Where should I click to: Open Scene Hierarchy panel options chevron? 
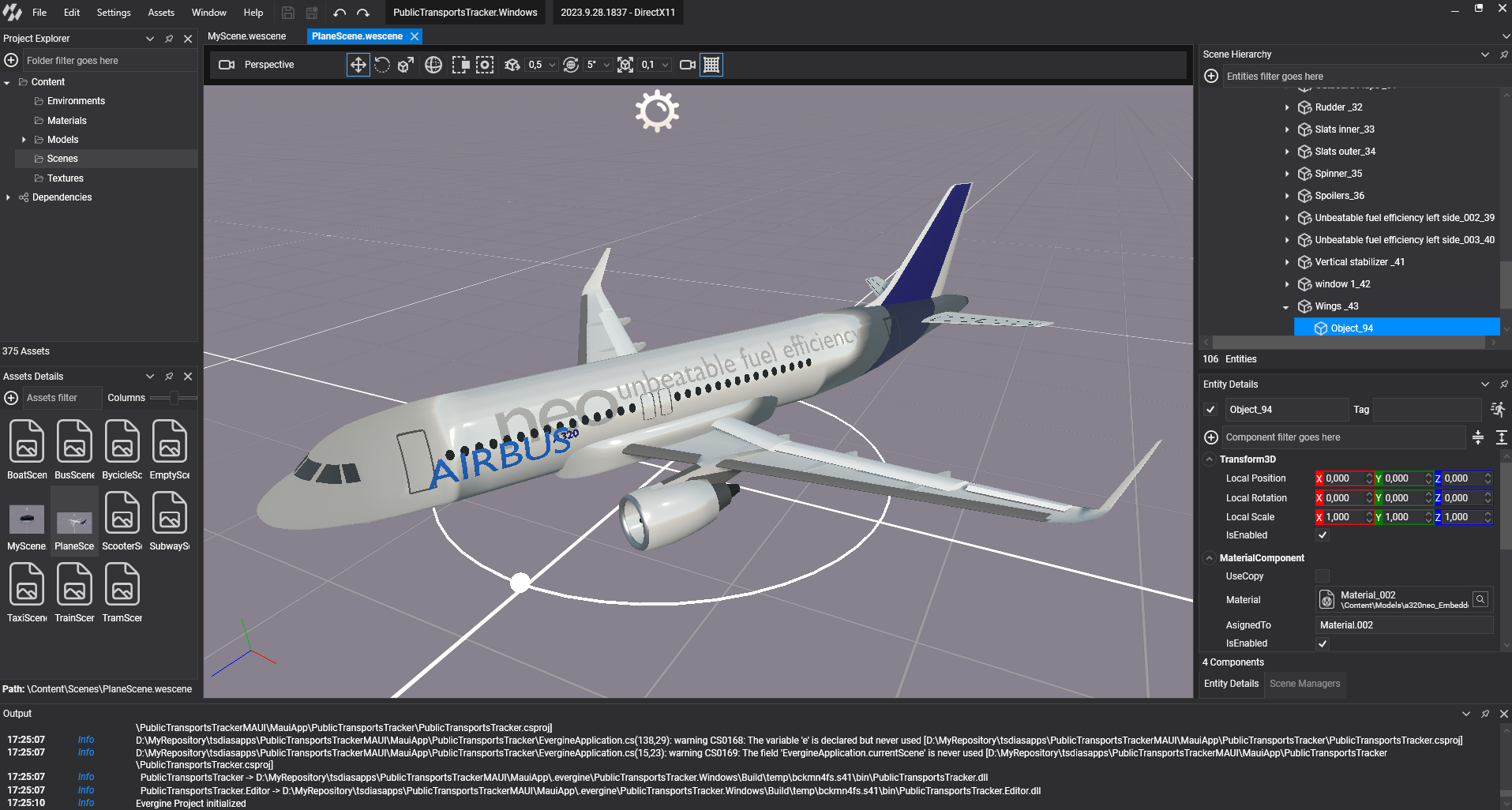pyautogui.click(x=1484, y=54)
